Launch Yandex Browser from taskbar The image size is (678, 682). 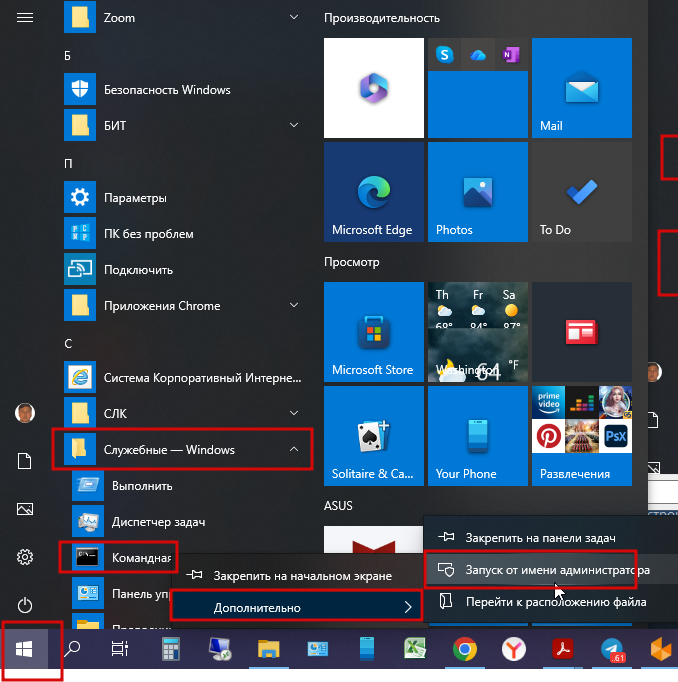click(514, 650)
